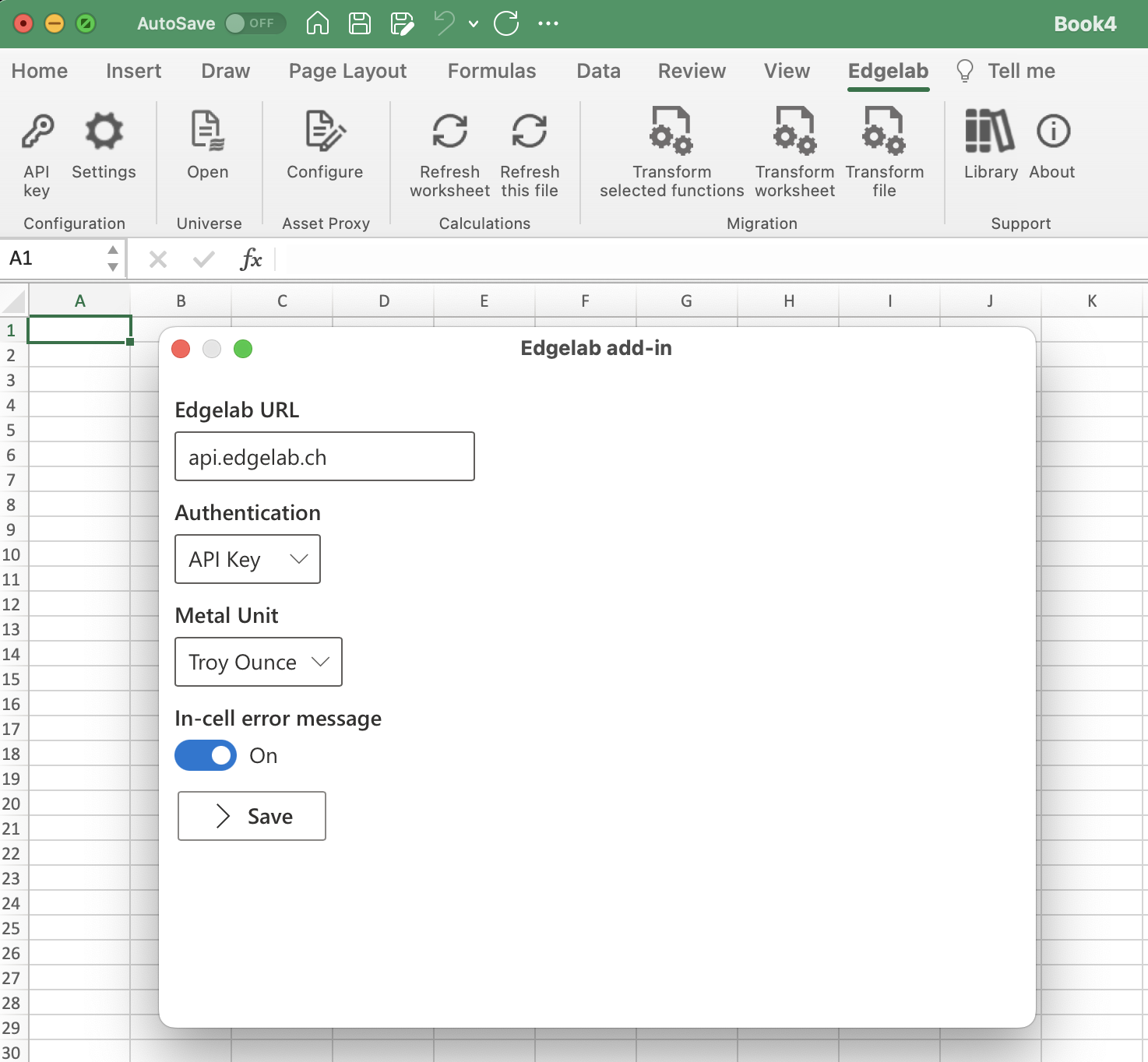1148x1062 pixels.
Task: Open Edgelab Settings gear
Action: tap(104, 145)
